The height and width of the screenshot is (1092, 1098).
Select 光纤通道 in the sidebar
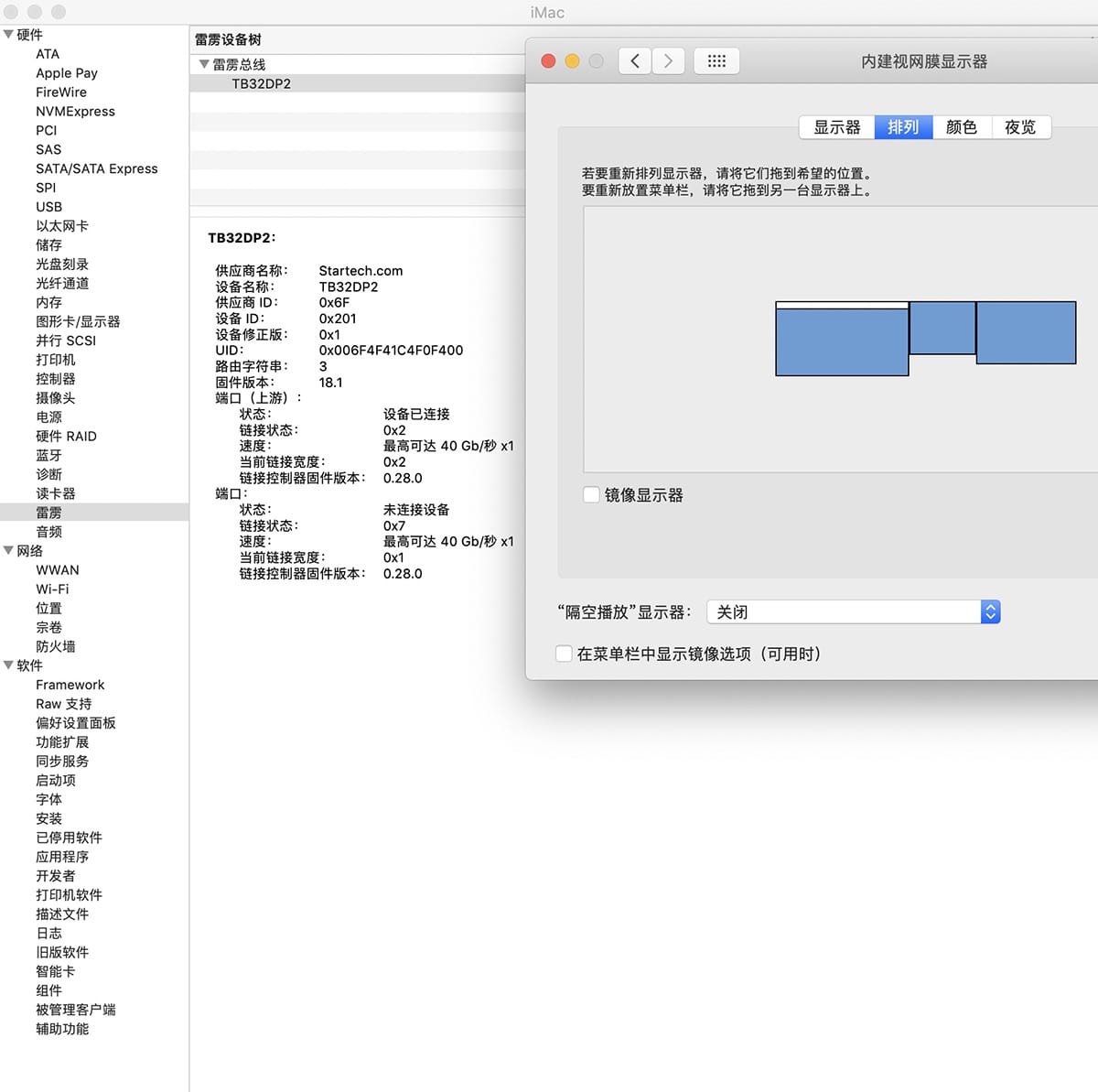62,284
